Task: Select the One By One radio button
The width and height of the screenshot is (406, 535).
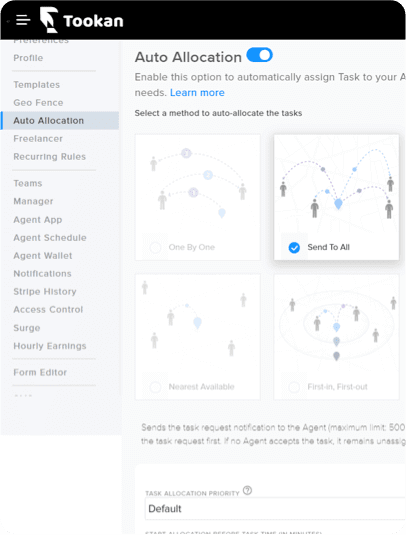Action: click(155, 247)
